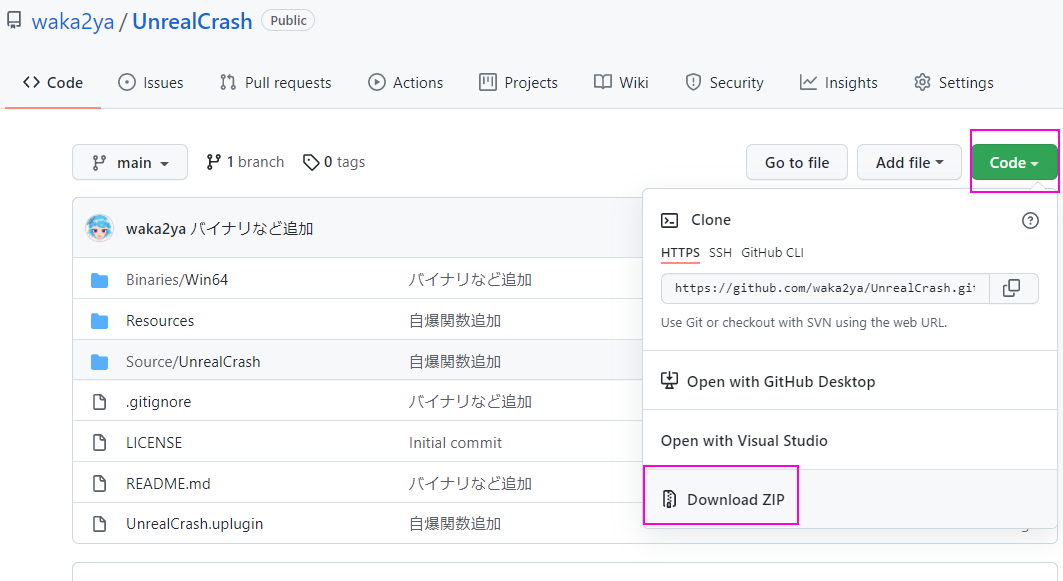Click the help question mark icon in Clone panel
Image resolution: width=1063 pixels, height=581 pixels.
point(1030,220)
